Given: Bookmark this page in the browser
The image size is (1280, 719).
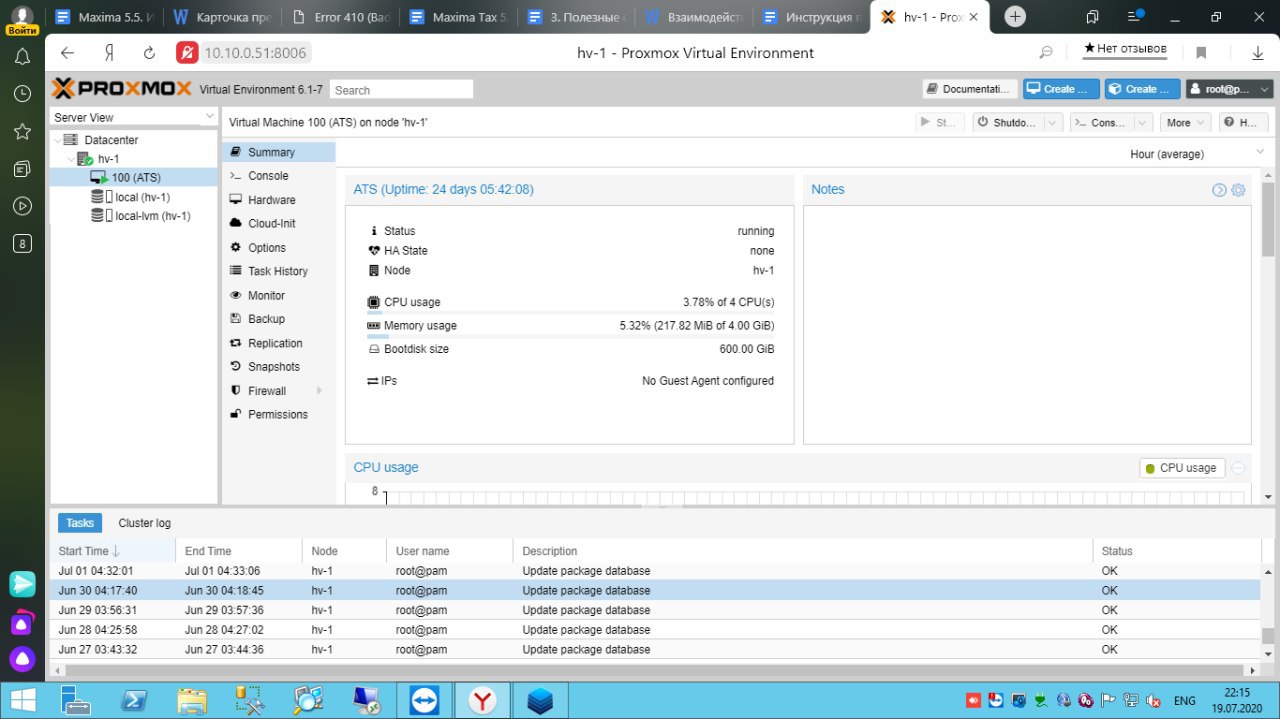Looking at the screenshot, I should 1201,53.
